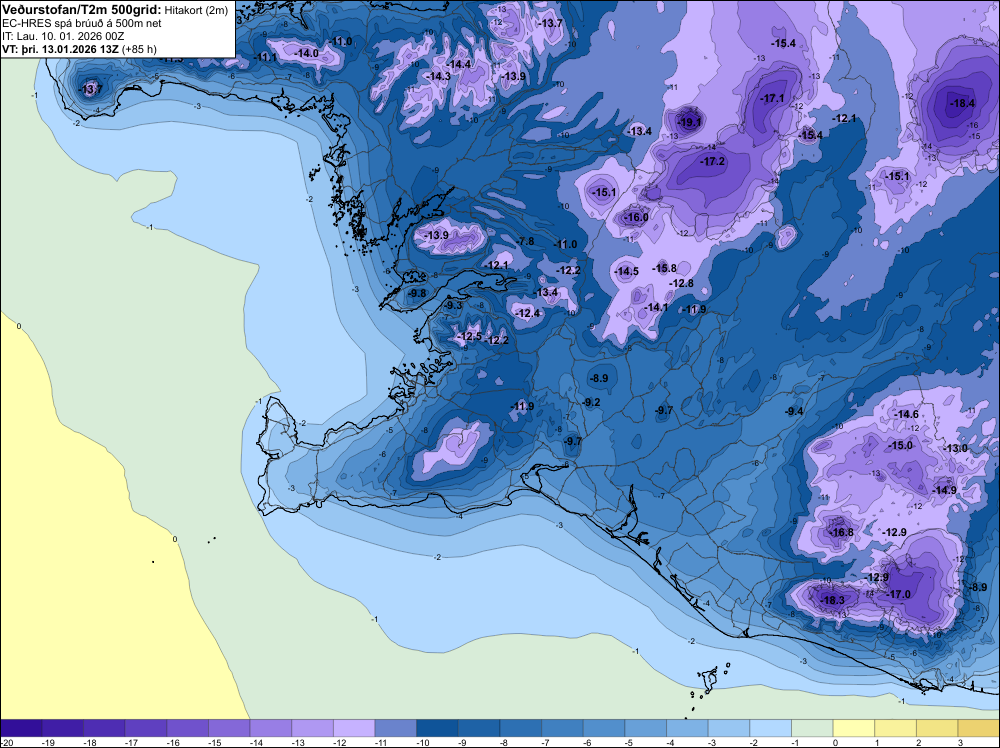Click the -12.4 temperature value
The height and width of the screenshot is (748, 1000).
(x=527, y=313)
